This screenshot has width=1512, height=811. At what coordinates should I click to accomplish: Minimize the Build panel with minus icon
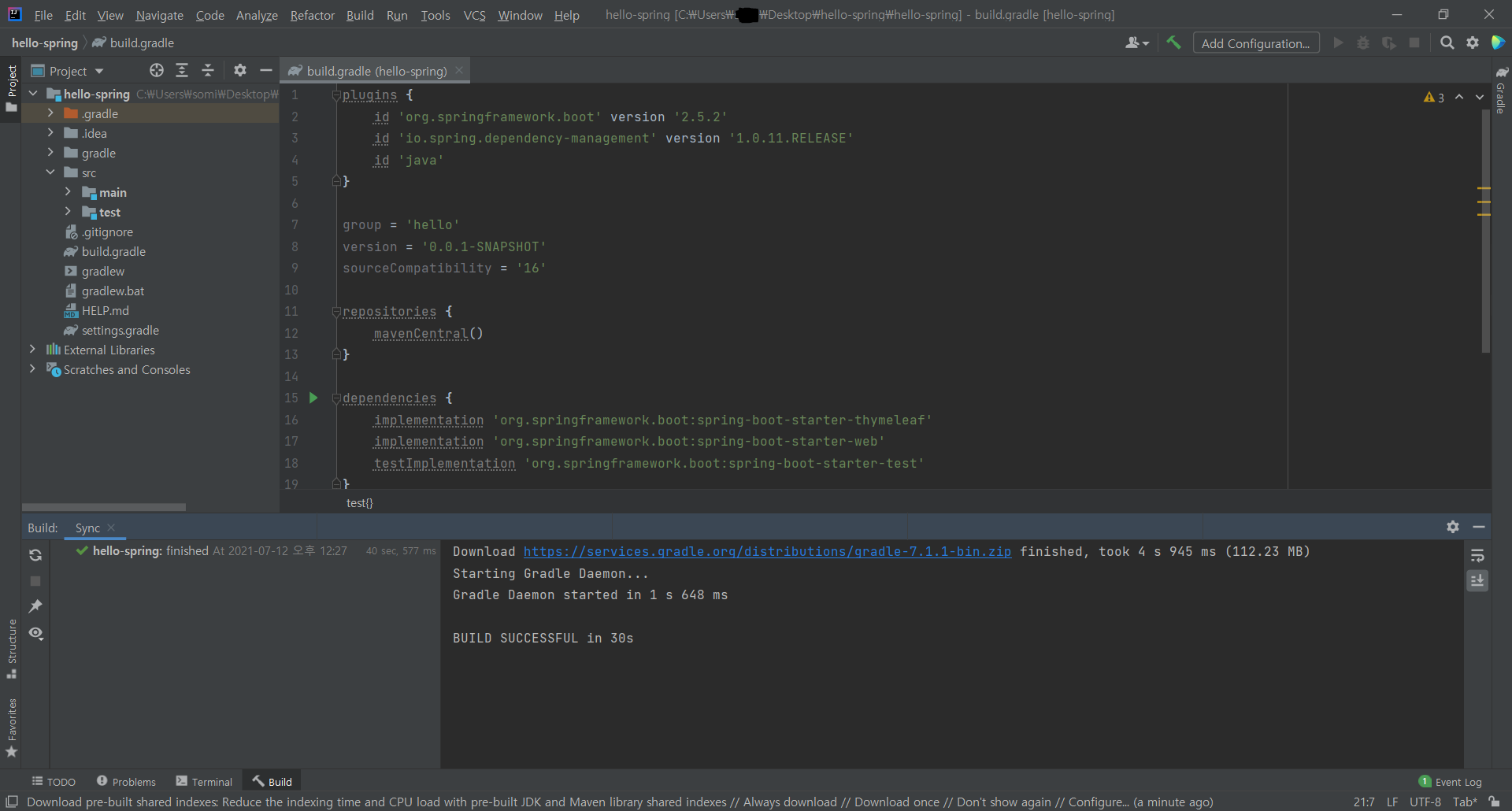coord(1479,527)
